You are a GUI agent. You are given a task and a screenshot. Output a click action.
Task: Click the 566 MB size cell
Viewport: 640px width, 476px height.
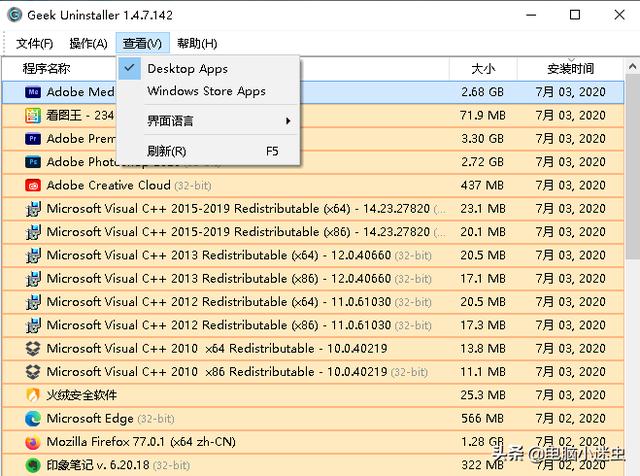(x=482, y=419)
